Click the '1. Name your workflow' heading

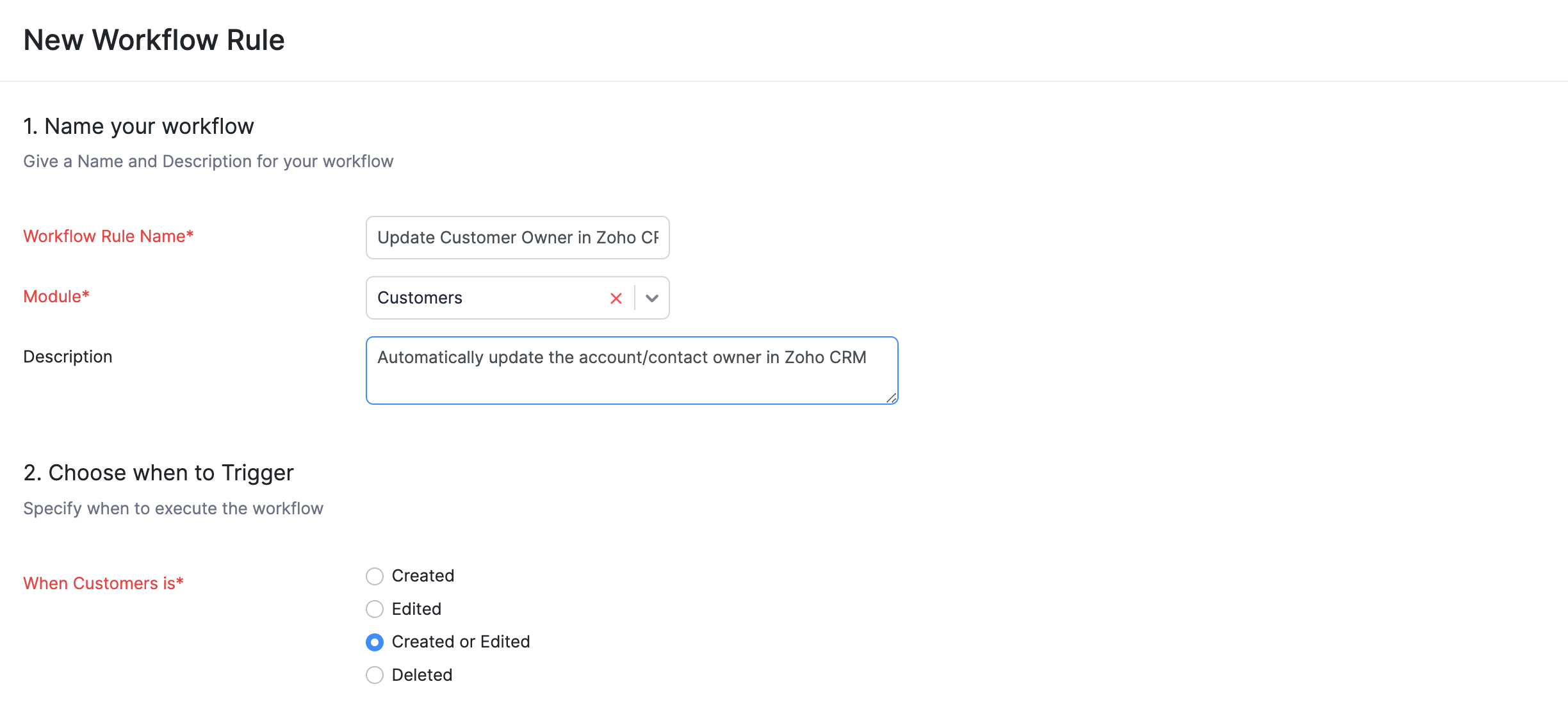click(138, 126)
